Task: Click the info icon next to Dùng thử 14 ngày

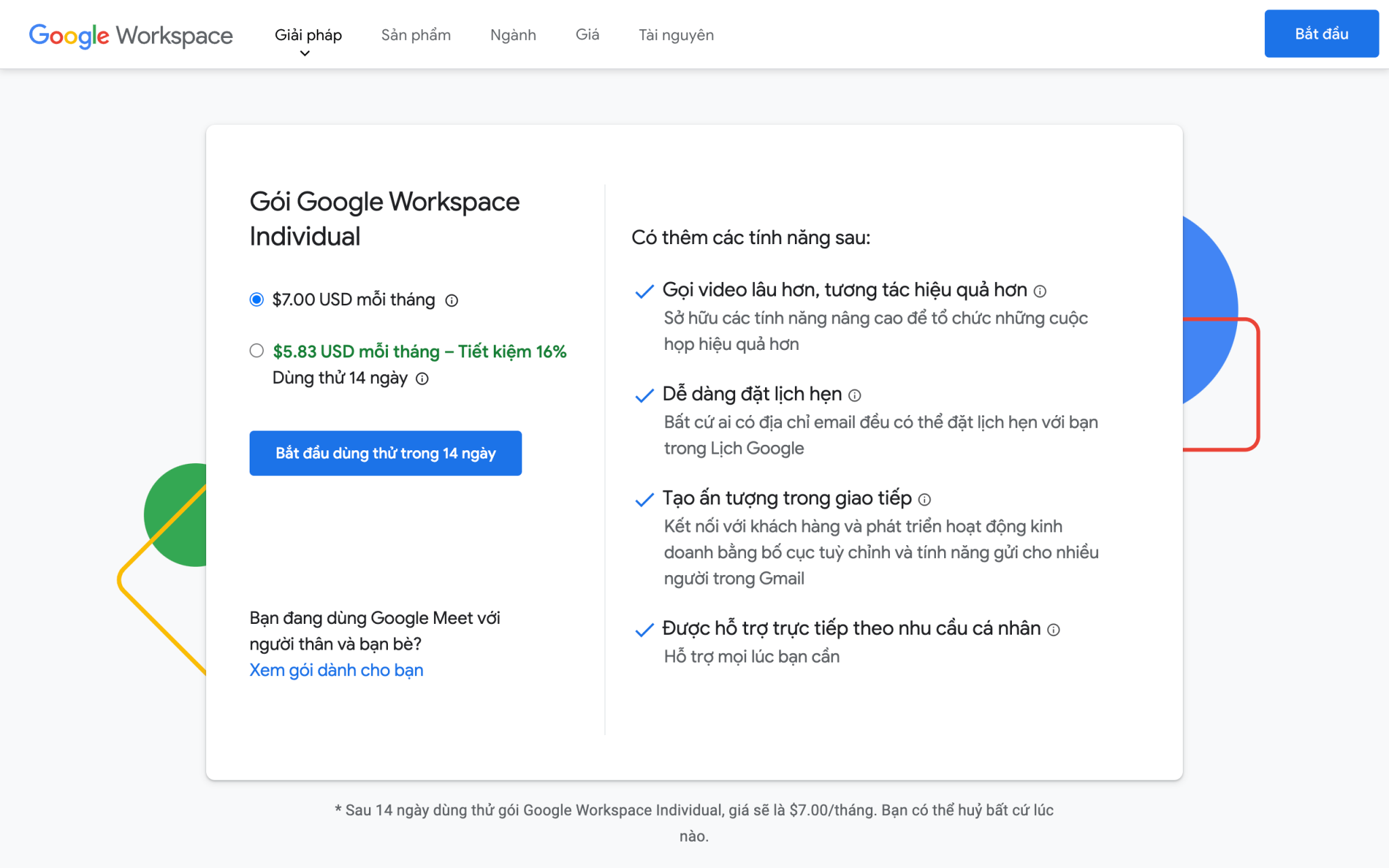Action: point(422,379)
